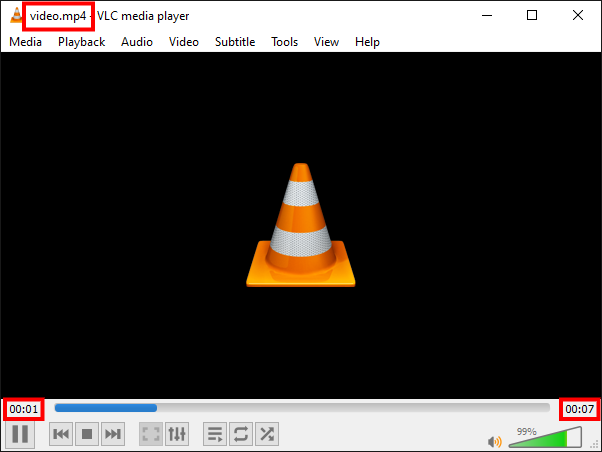Mute audio via speaker icon
This screenshot has height=452, width=602.
click(x=494, y=442)
